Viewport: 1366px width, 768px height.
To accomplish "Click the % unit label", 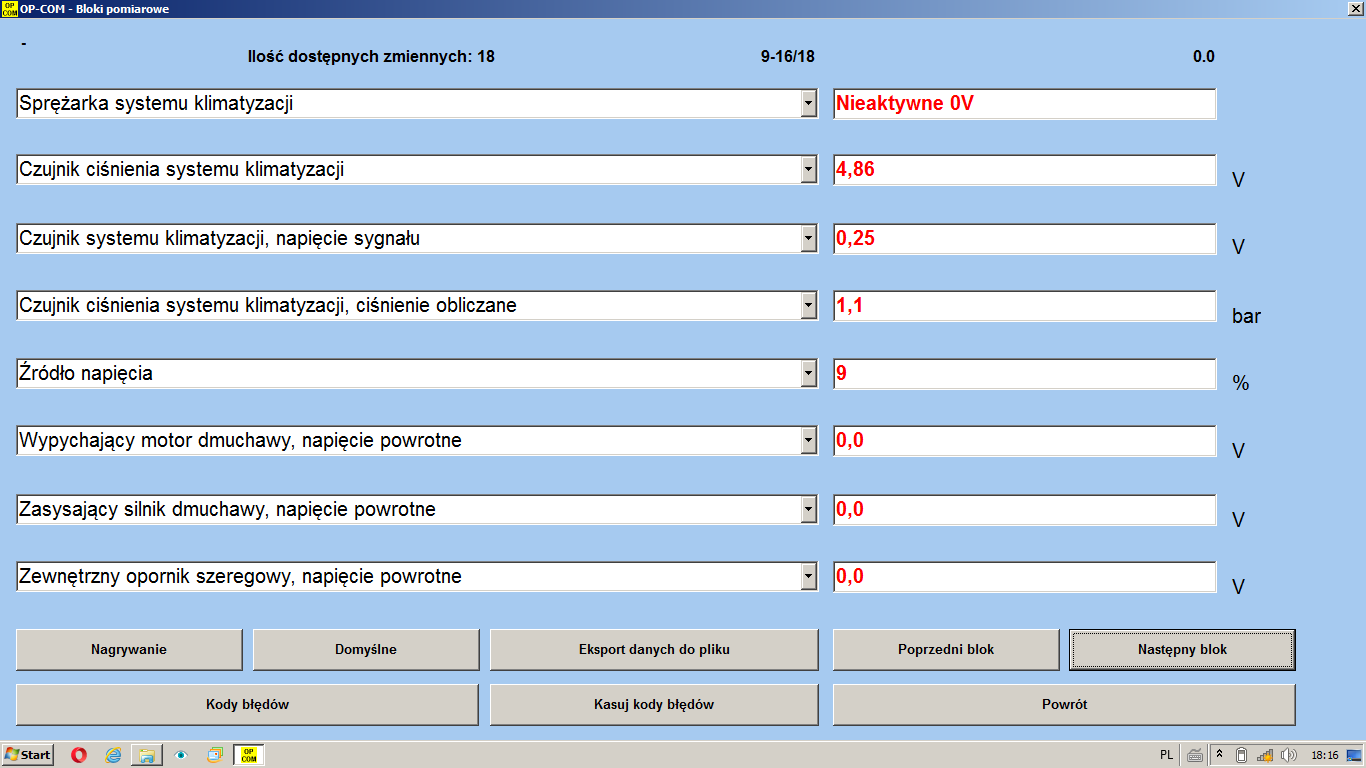I will pos(1241,383).
